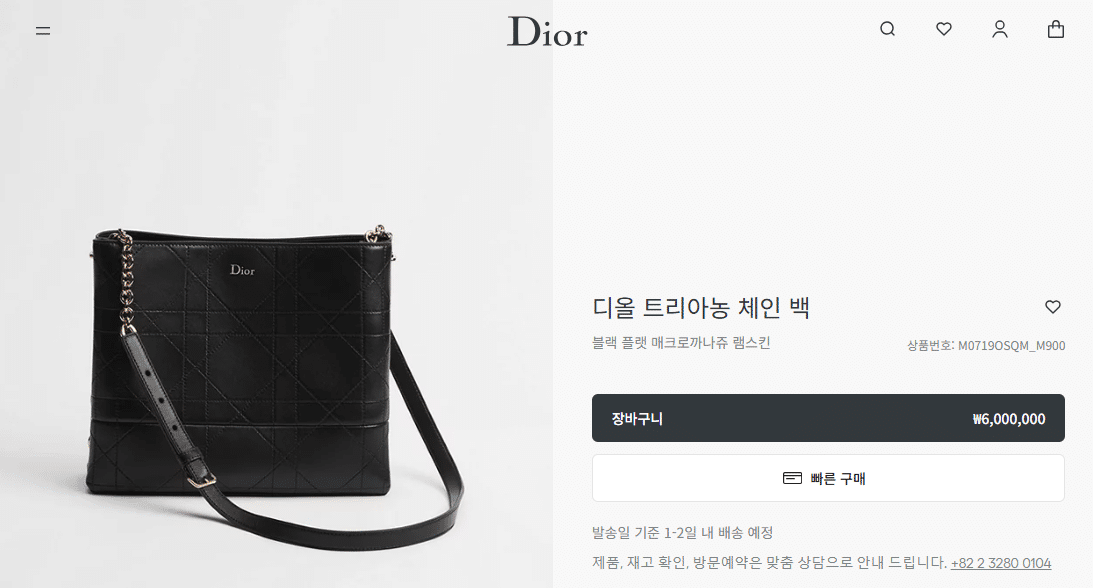
Task: Click the card icon in 빠른 구매
Action: tap(793, 478)
